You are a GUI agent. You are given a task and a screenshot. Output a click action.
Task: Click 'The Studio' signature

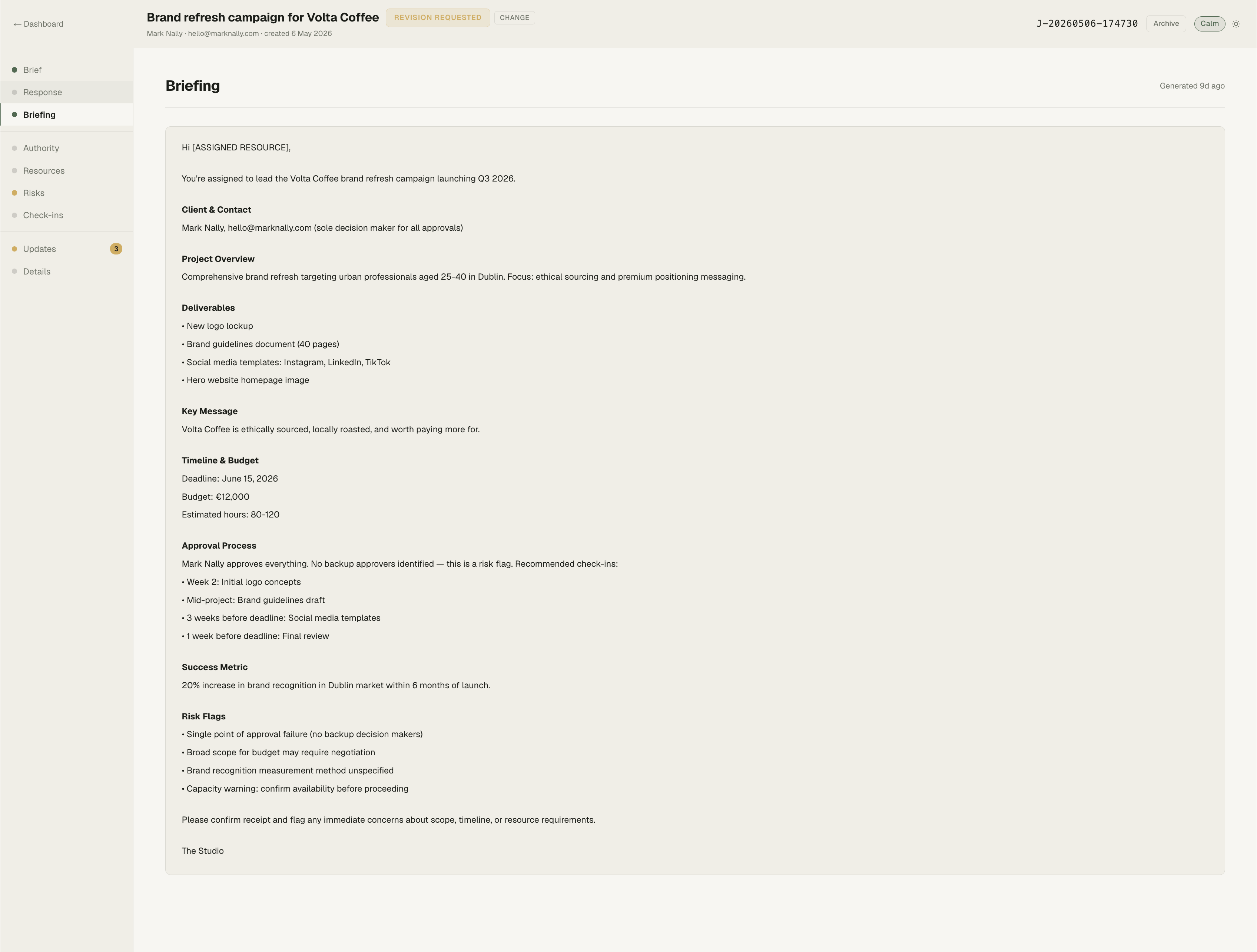point(203,851)
